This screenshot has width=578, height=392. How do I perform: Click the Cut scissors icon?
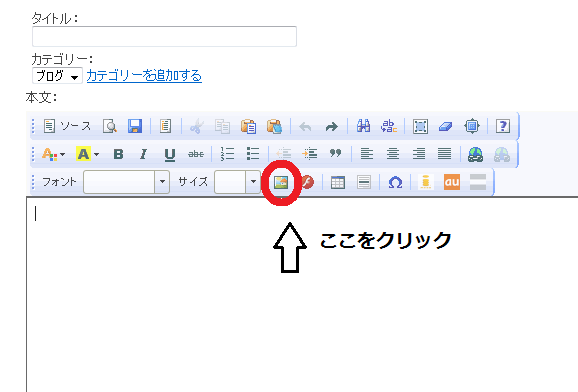[196, 126]
